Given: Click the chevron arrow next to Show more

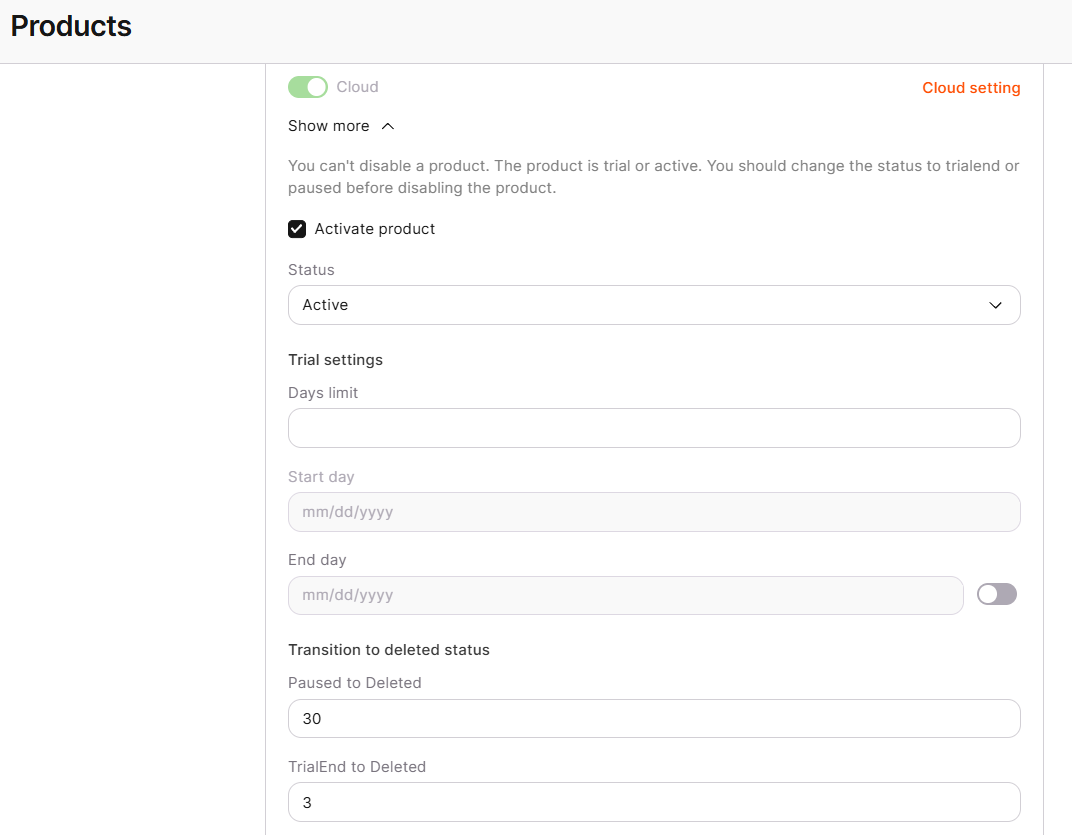Looking at the screenshot, I should (x=388, y=126).
